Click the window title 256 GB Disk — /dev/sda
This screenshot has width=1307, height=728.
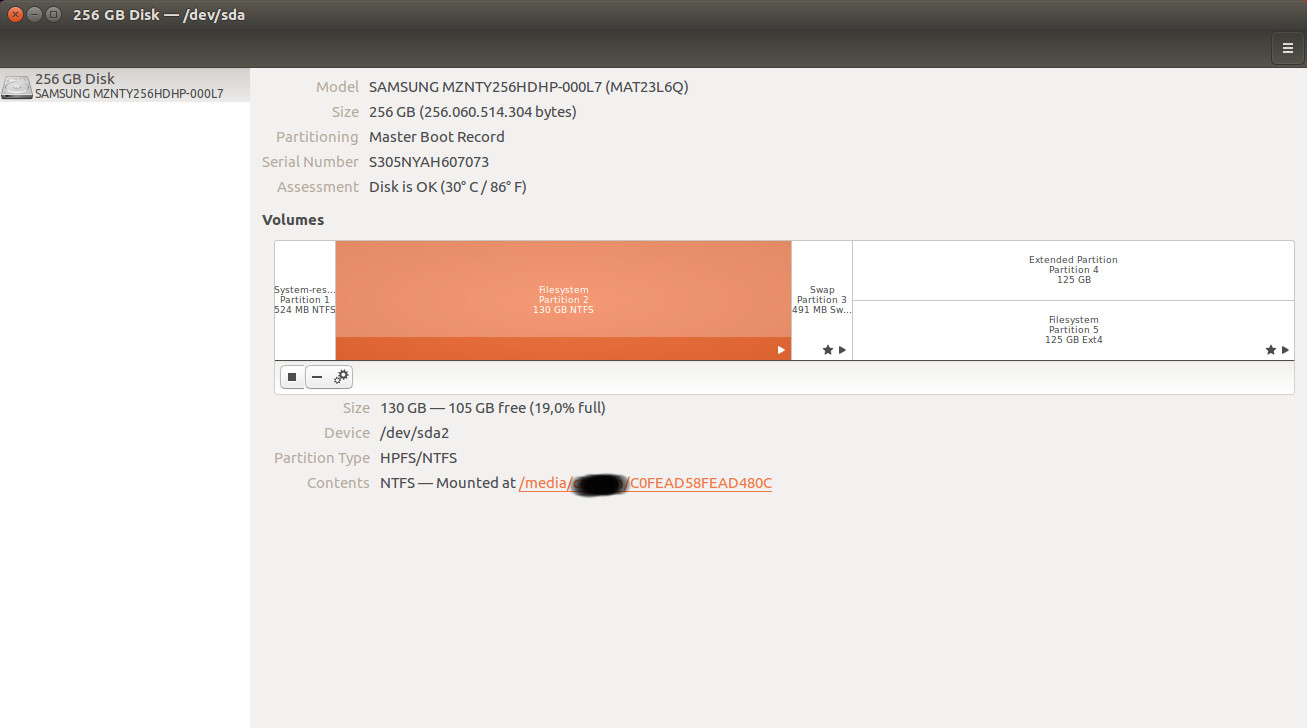click(159, 15)
